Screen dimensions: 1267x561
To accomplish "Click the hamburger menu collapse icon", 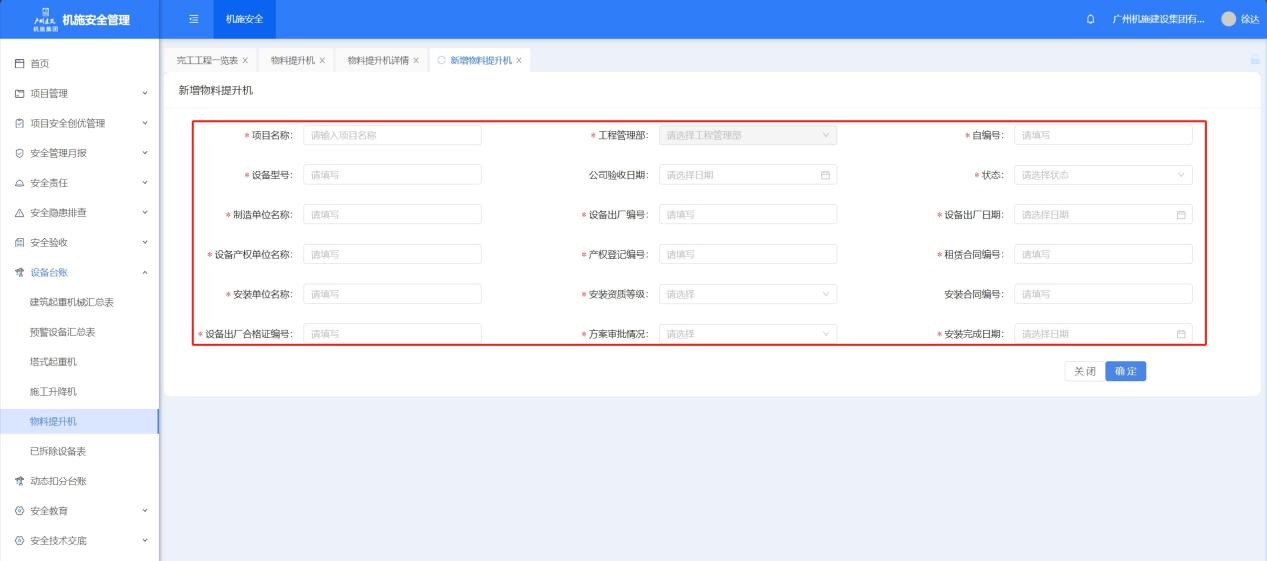I will (193, 19).
